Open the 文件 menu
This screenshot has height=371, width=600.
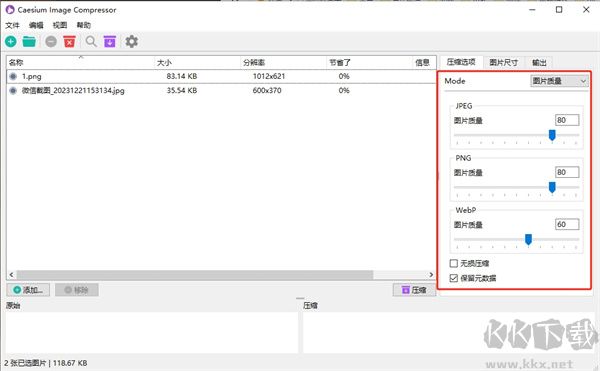(x=12, y=25)
